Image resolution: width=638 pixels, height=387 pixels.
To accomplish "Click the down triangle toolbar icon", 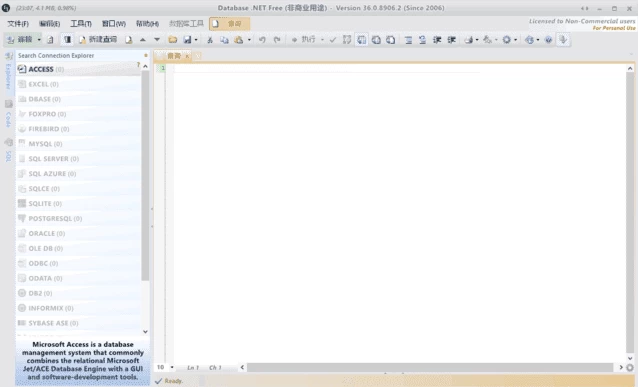I will point(157,39).
